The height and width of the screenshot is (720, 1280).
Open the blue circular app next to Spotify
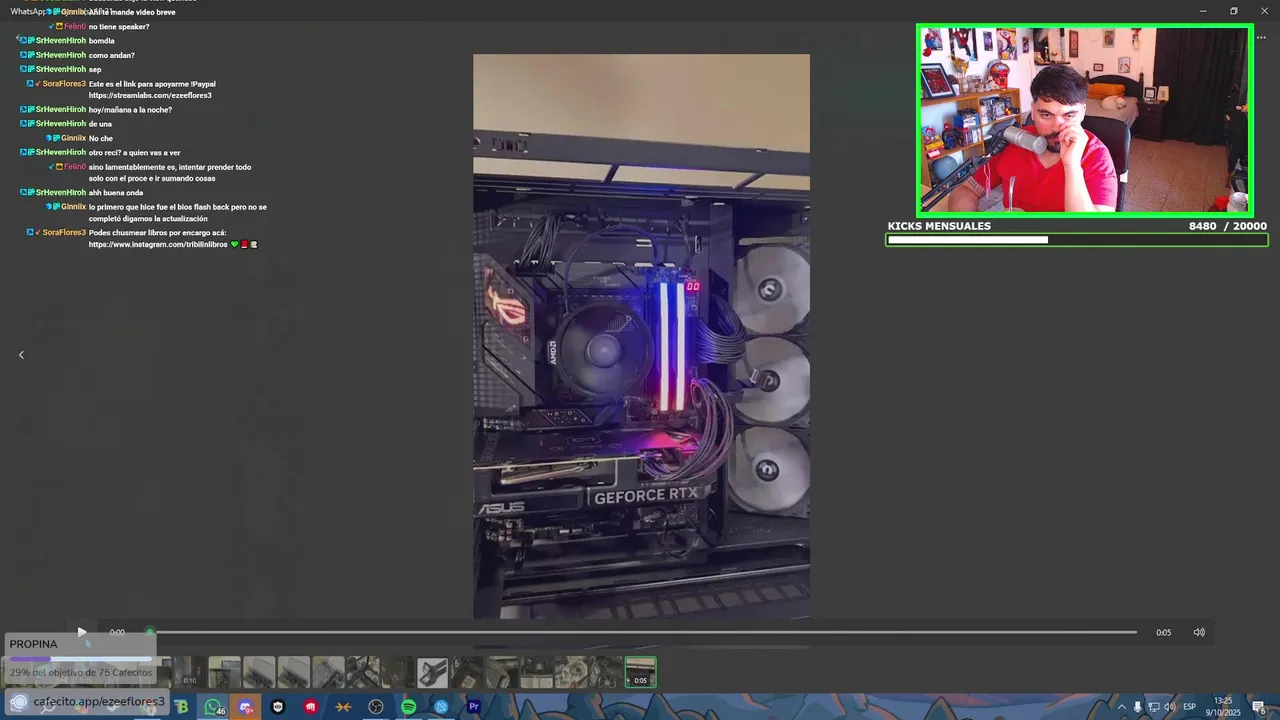441,707
